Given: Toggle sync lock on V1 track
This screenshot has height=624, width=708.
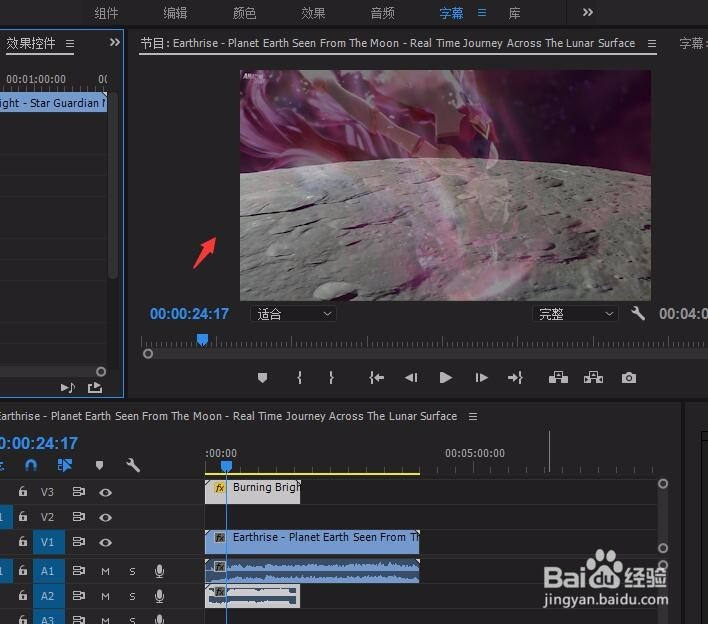Looking at the screenshot, I should (x=79, y=541).
